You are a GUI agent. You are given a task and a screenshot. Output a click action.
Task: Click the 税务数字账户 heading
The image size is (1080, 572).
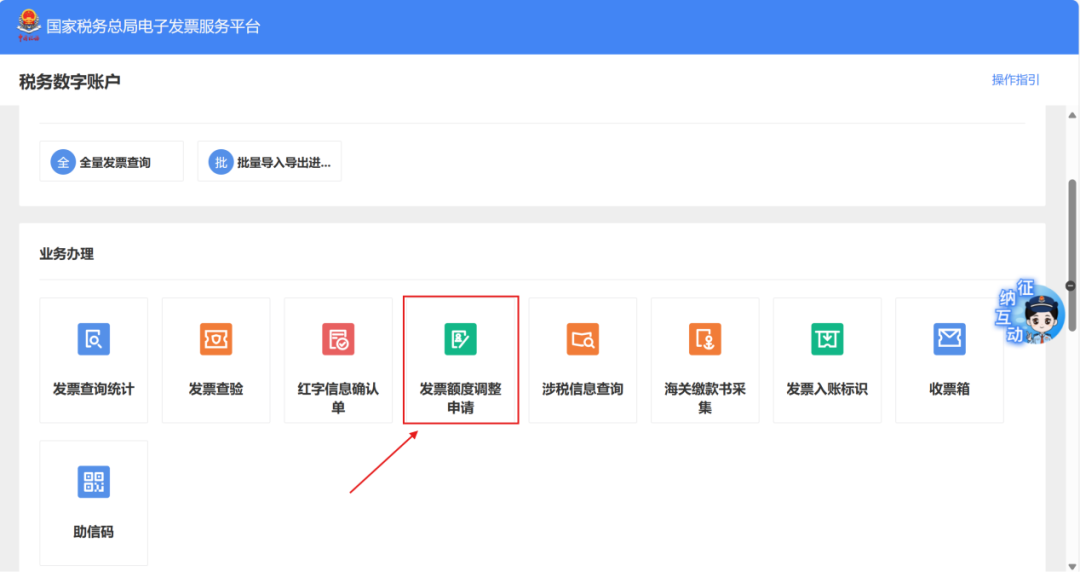coord(70,81)
